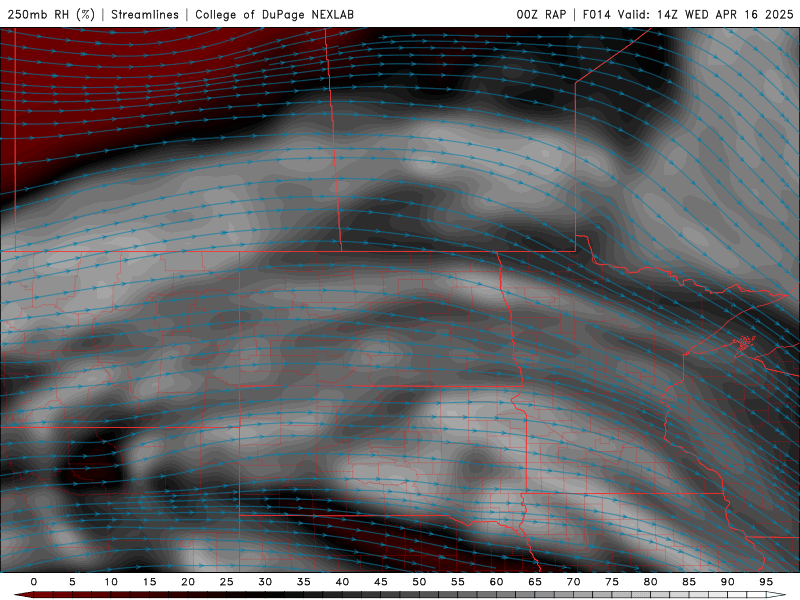Image resolution: width=800 pixels, height=600 pixels.
Task: Click the color scale label "90"
Action: click(x=728, y=582)
